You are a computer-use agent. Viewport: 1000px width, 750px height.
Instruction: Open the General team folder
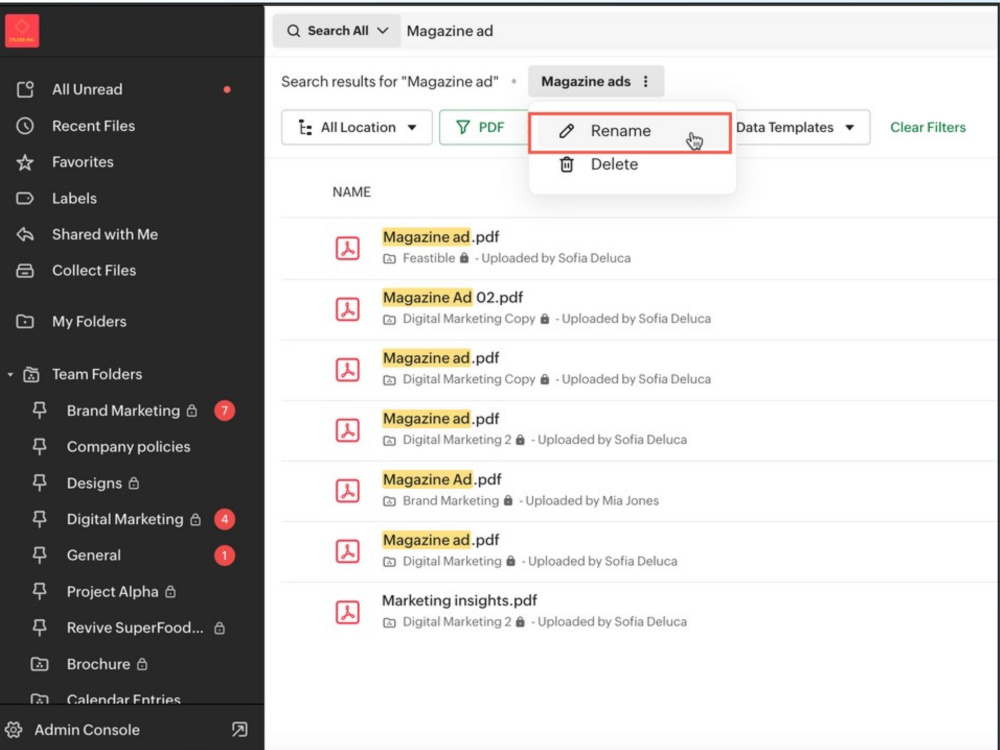pos(93,555)
